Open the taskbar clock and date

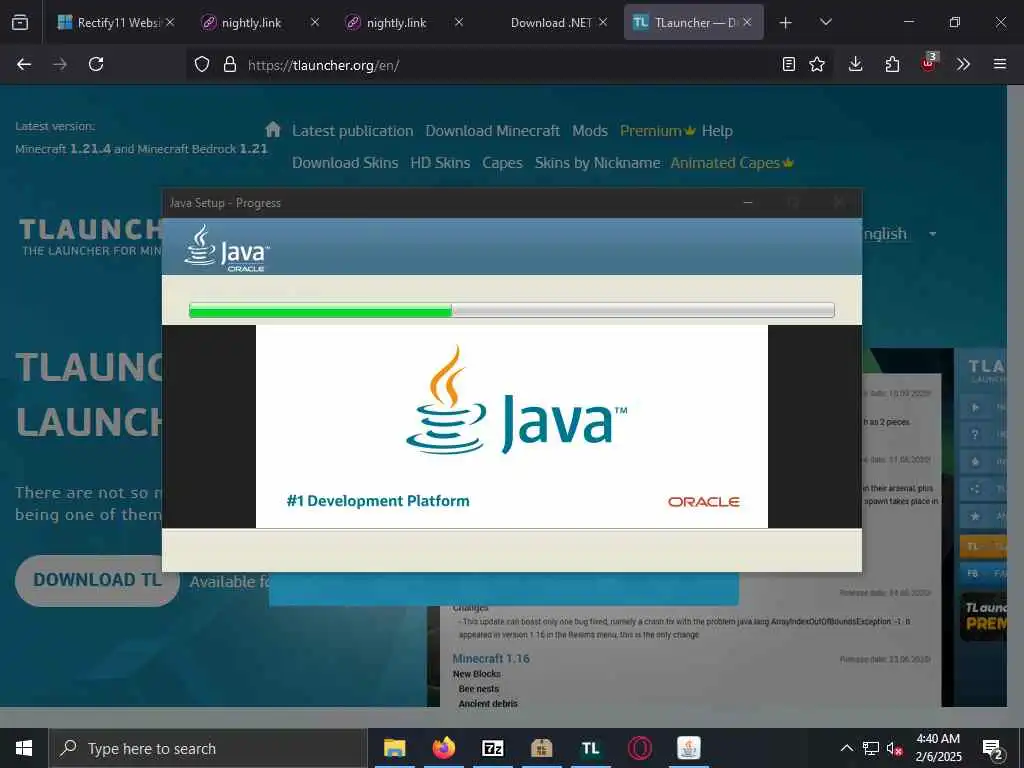(938, 748)
